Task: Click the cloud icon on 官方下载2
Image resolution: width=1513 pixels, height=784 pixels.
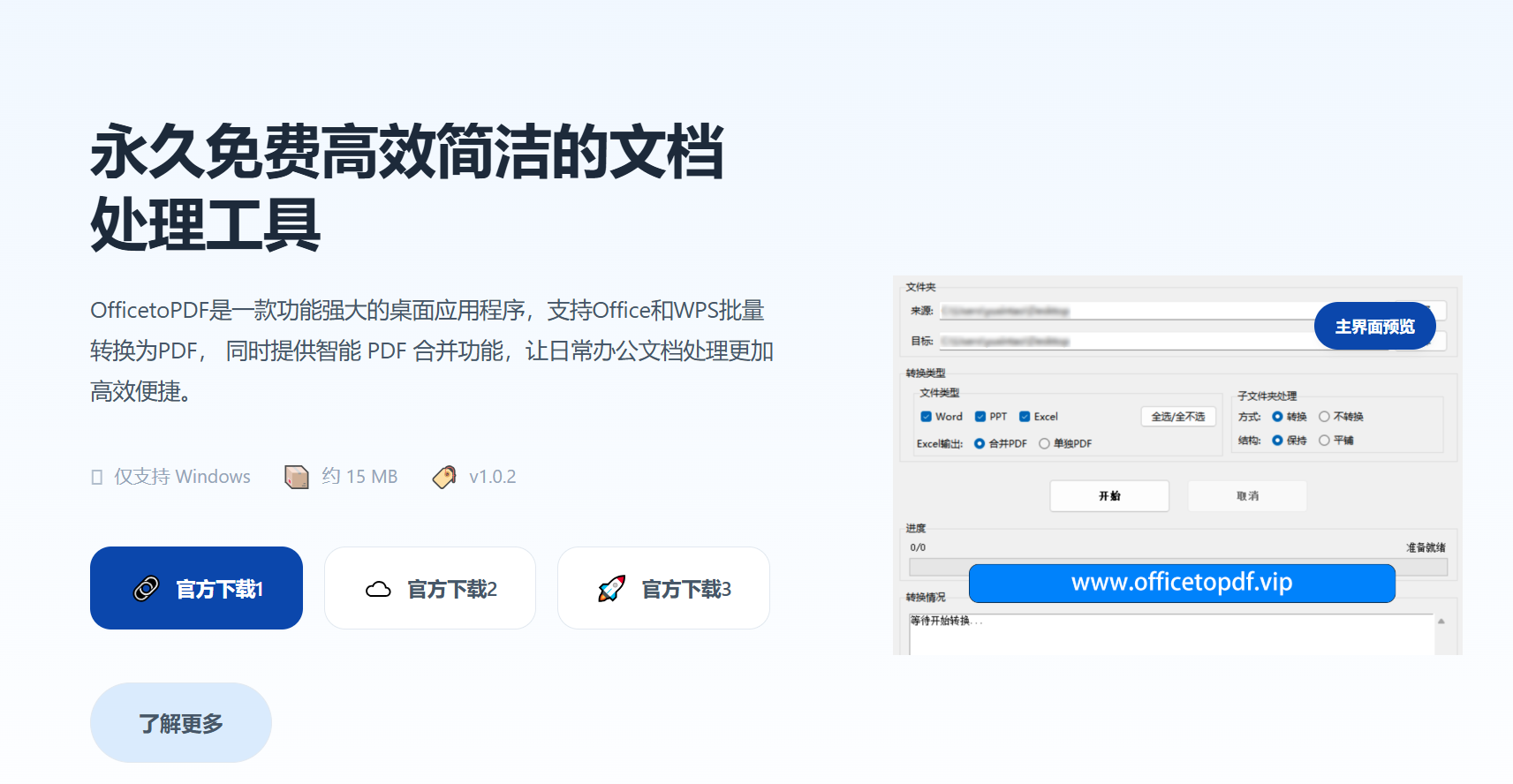Action: (378, 589)
